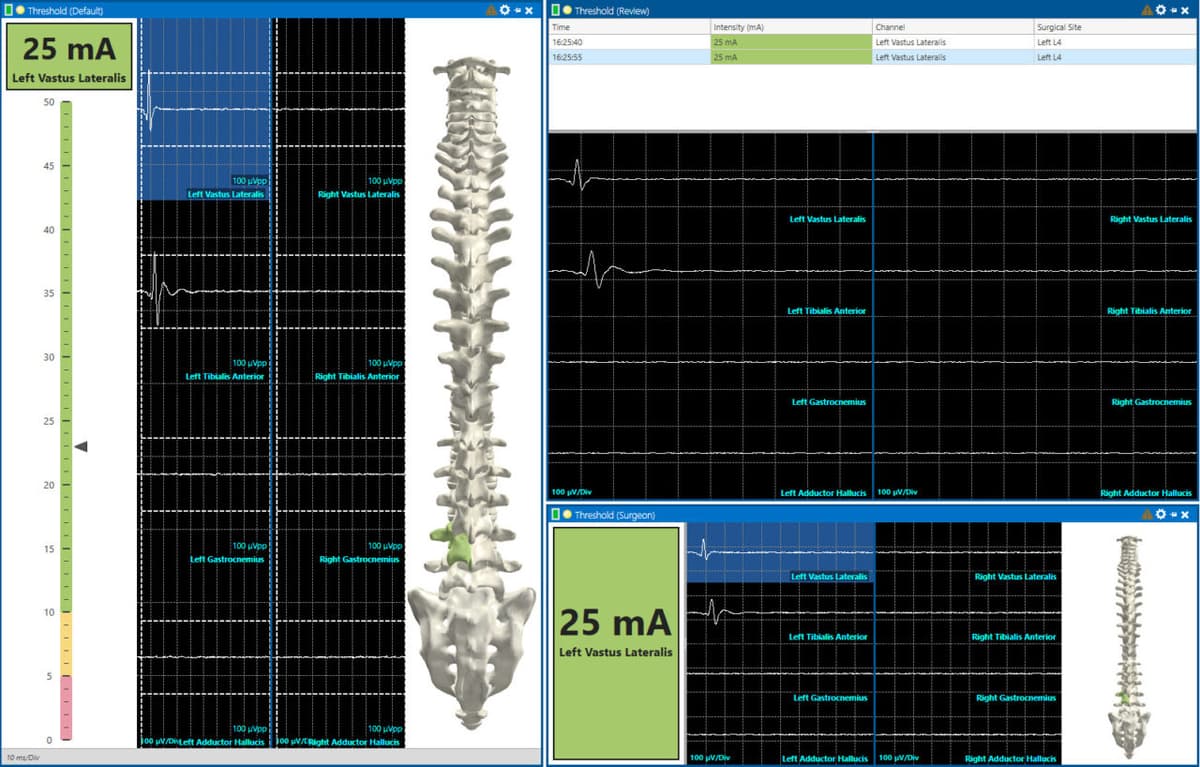Click yellow status indicator in Threshold (Review) header
The image size is (1200, 767).
click(567, 10)
